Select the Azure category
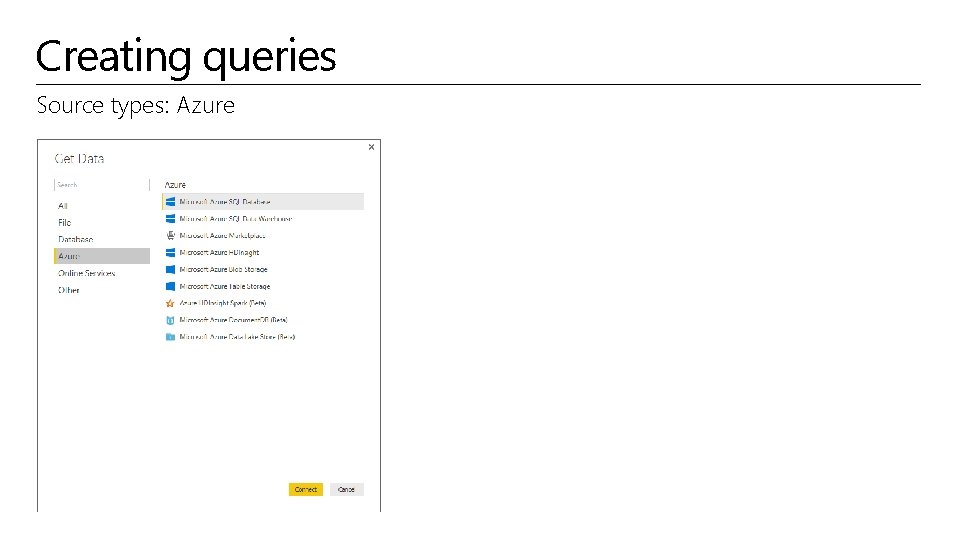The width and height of the screenshot is (960, 540). (x=102, y=256)
